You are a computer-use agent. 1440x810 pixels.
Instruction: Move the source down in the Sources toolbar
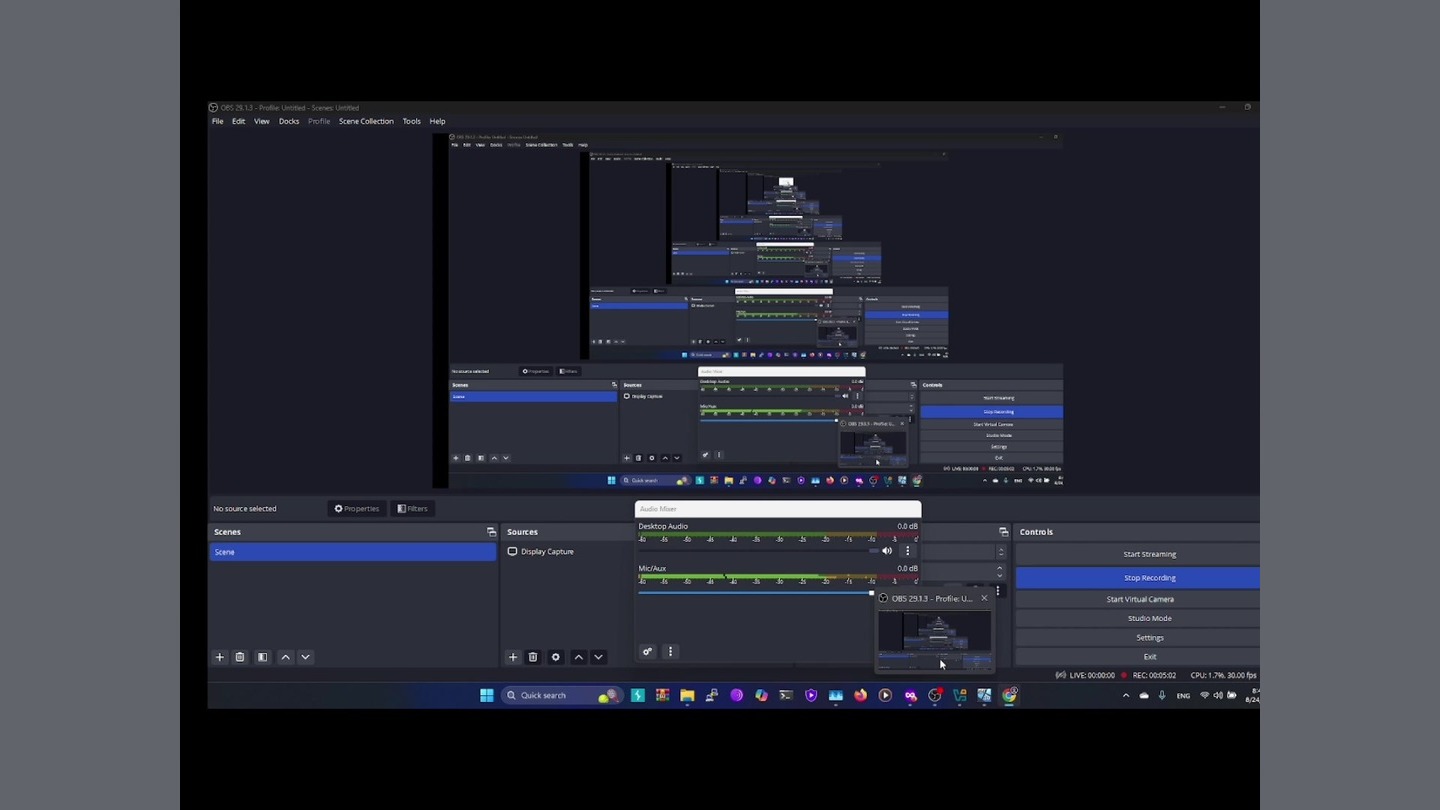tap(598, 657)
